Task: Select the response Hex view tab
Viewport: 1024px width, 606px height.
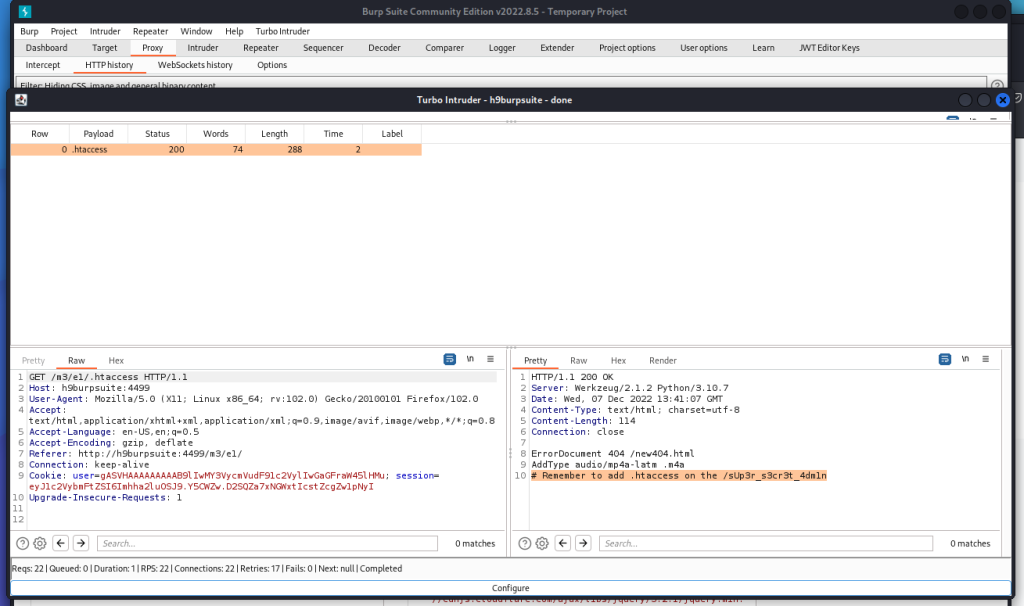Action: [x=618, y=360]
